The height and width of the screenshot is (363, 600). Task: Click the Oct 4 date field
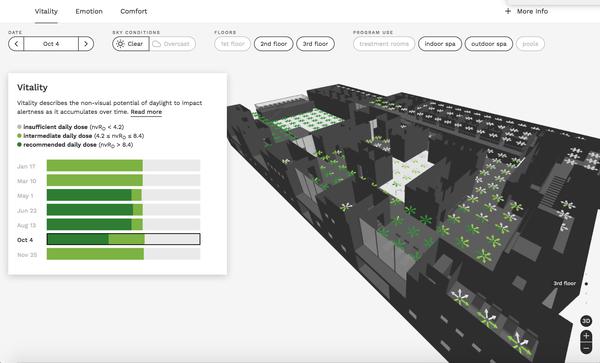(51, 44)
